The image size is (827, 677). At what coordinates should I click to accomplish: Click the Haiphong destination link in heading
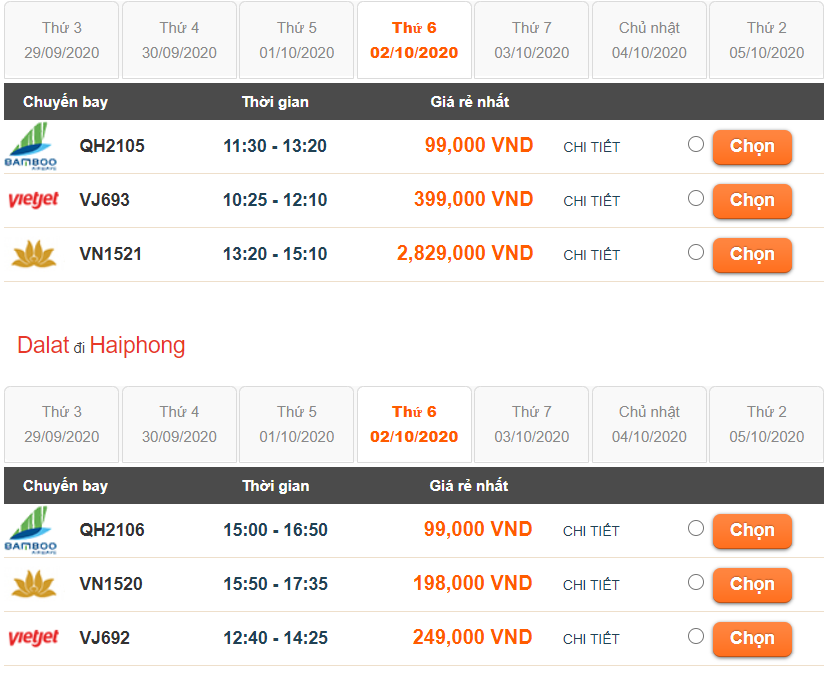tap(137, 345)
